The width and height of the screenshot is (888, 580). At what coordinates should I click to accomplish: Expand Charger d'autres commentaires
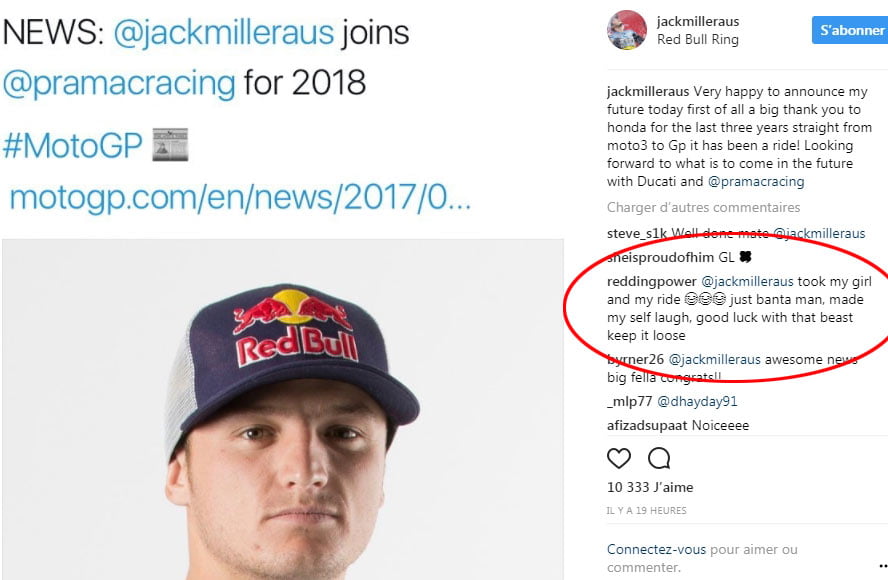point(703,208)
